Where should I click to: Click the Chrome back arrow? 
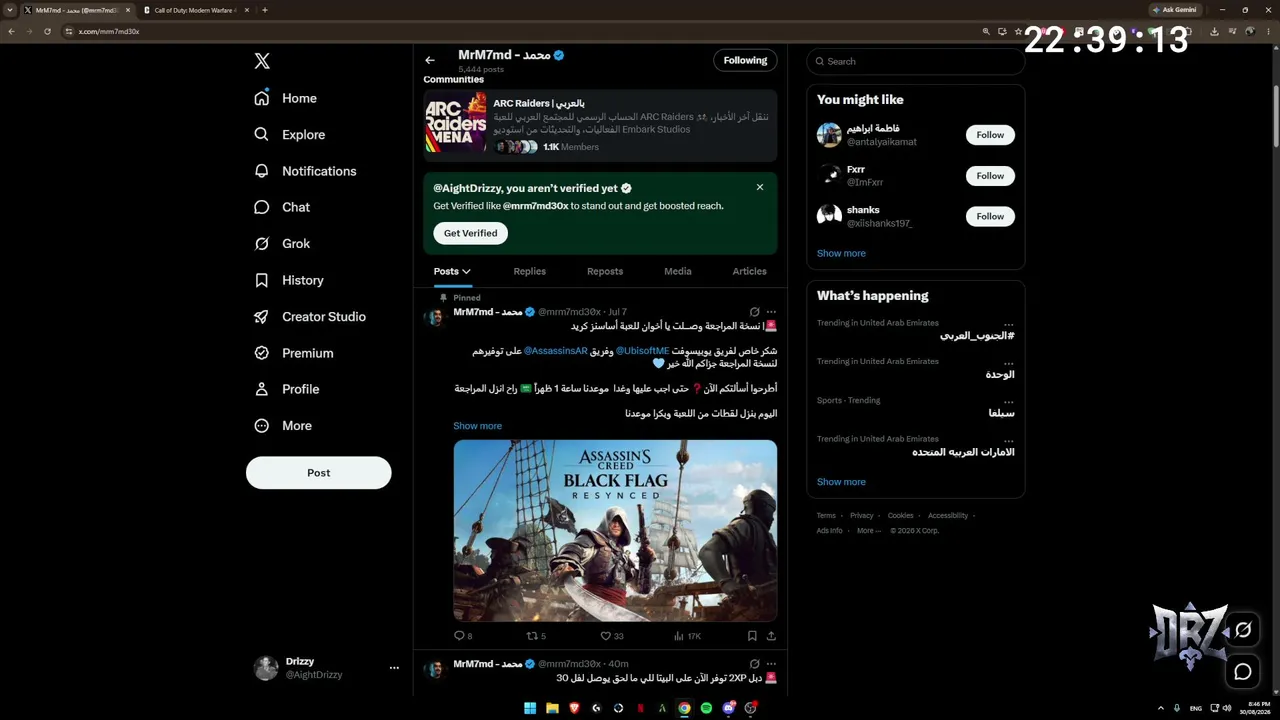pos(11,31)
